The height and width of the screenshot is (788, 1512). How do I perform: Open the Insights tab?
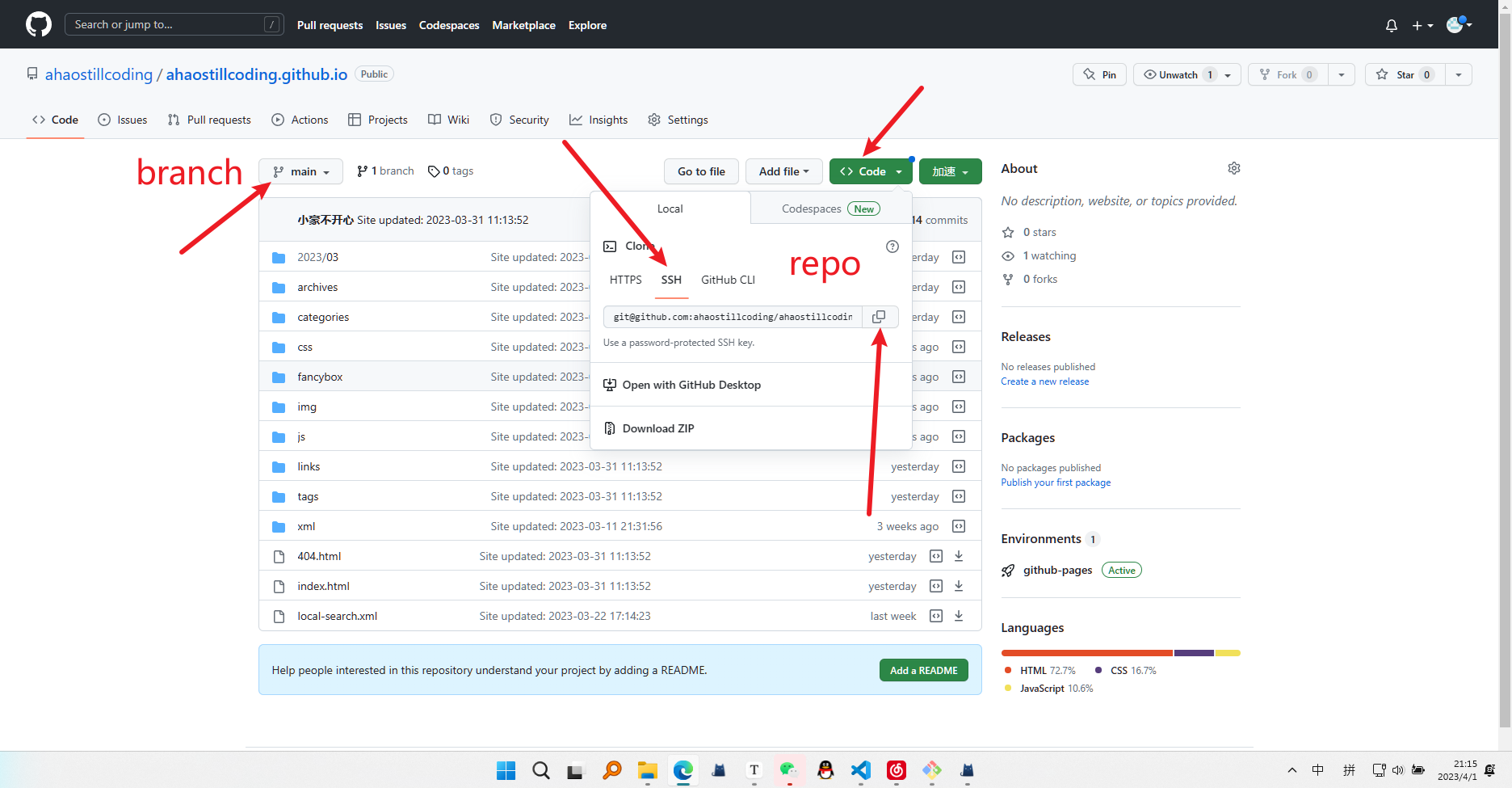pyautogui.click(x=598, y=120)
